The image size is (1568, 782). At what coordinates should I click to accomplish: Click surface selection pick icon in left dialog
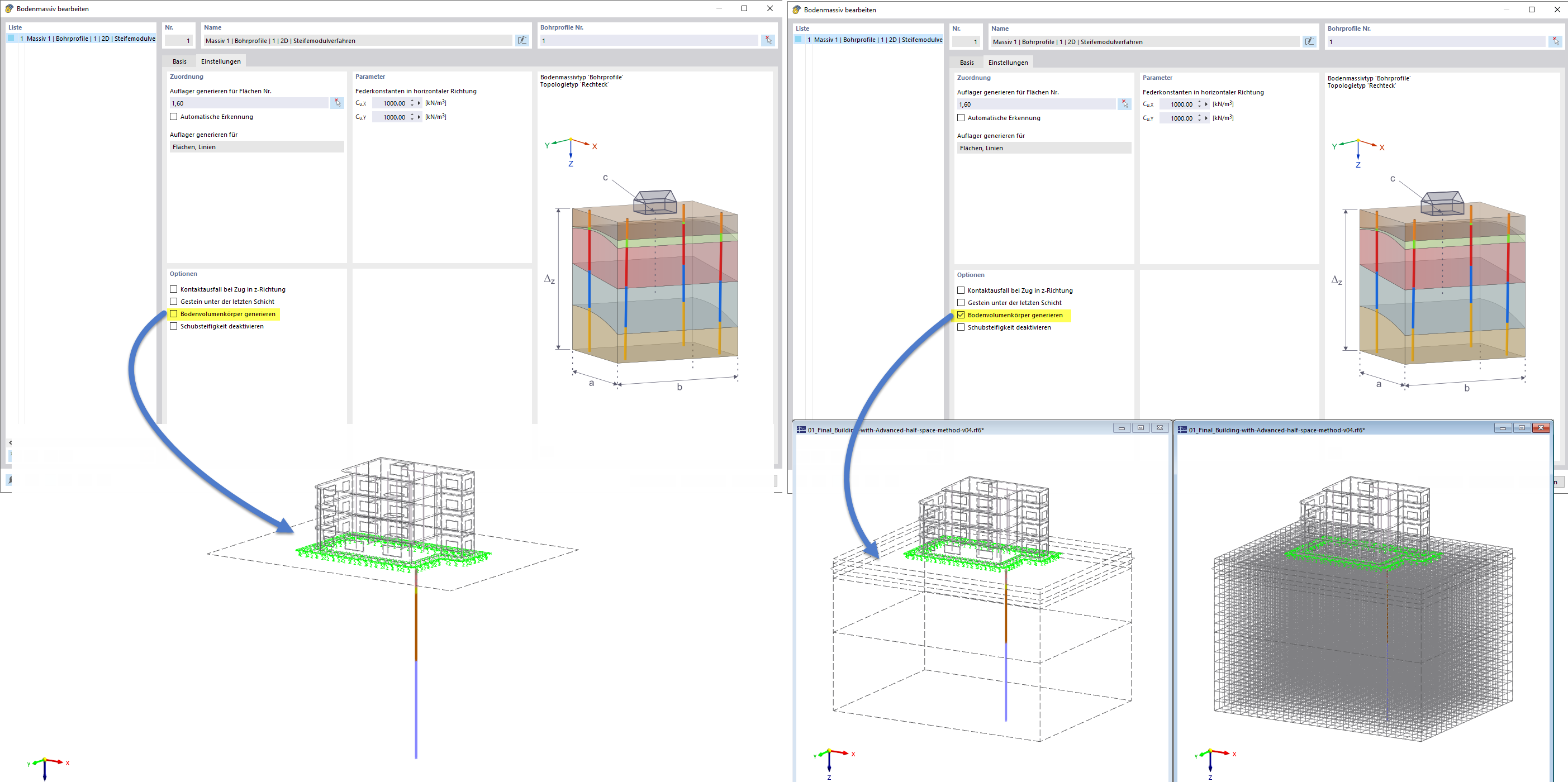[337, 103]
